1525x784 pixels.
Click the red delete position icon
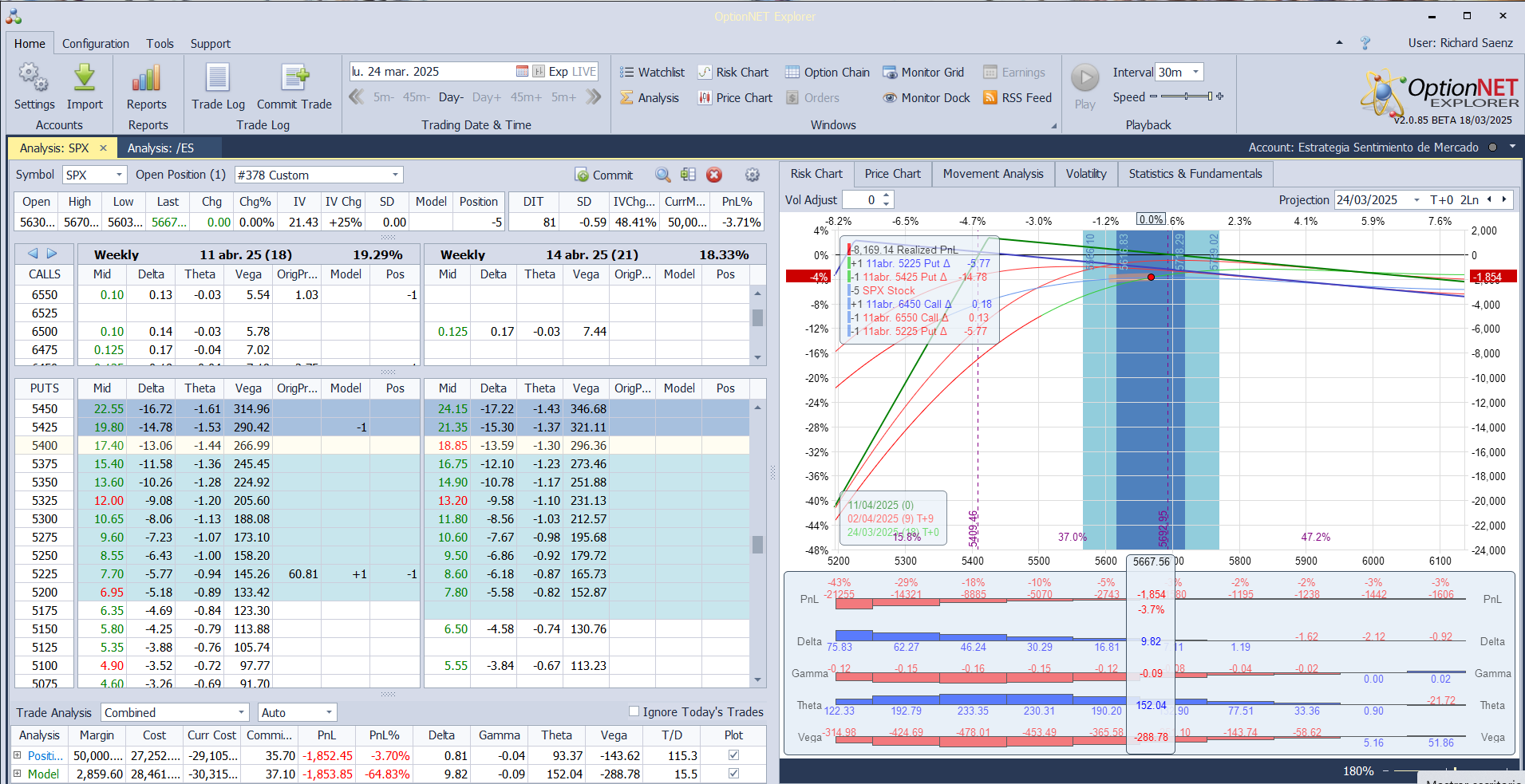714,175
